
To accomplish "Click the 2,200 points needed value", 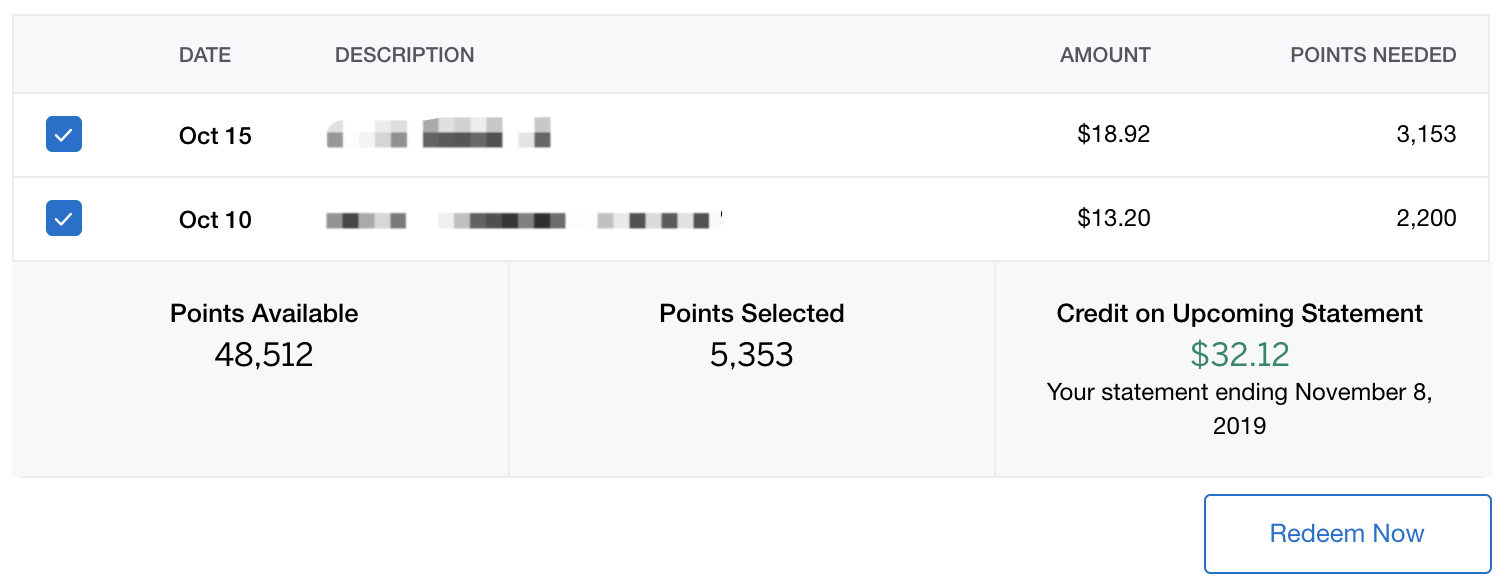I will pyautogui.click(x=1427, y=218).
